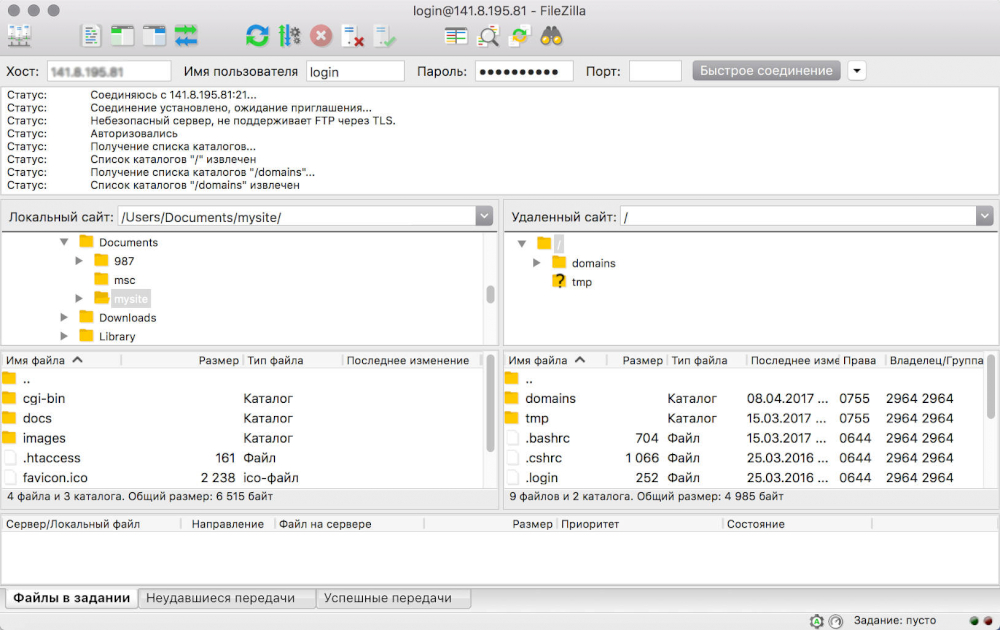Toggle transfer queue display icon

(186, 36)
